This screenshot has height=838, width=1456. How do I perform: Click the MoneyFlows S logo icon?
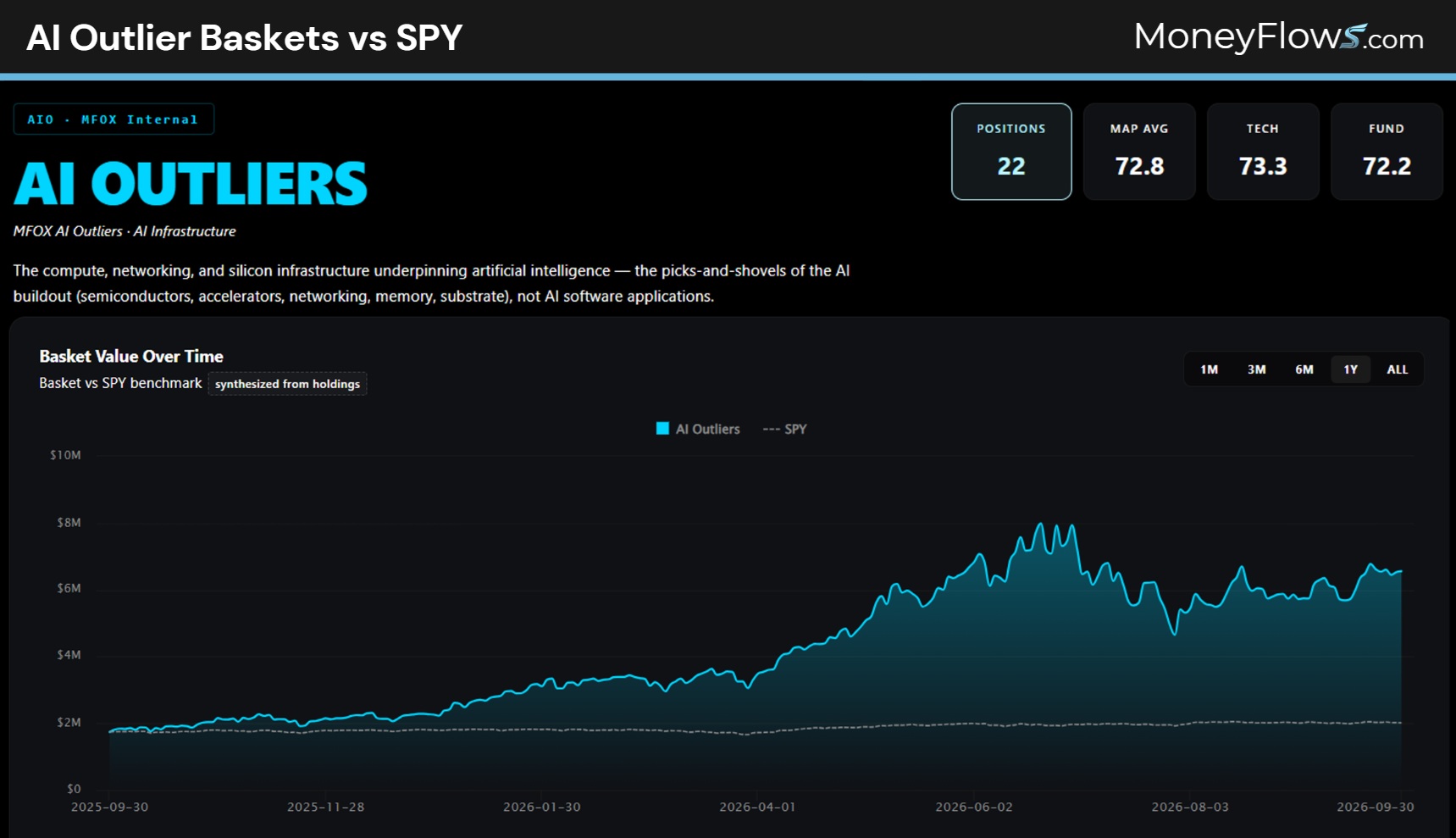click(x=1354, y=37)
